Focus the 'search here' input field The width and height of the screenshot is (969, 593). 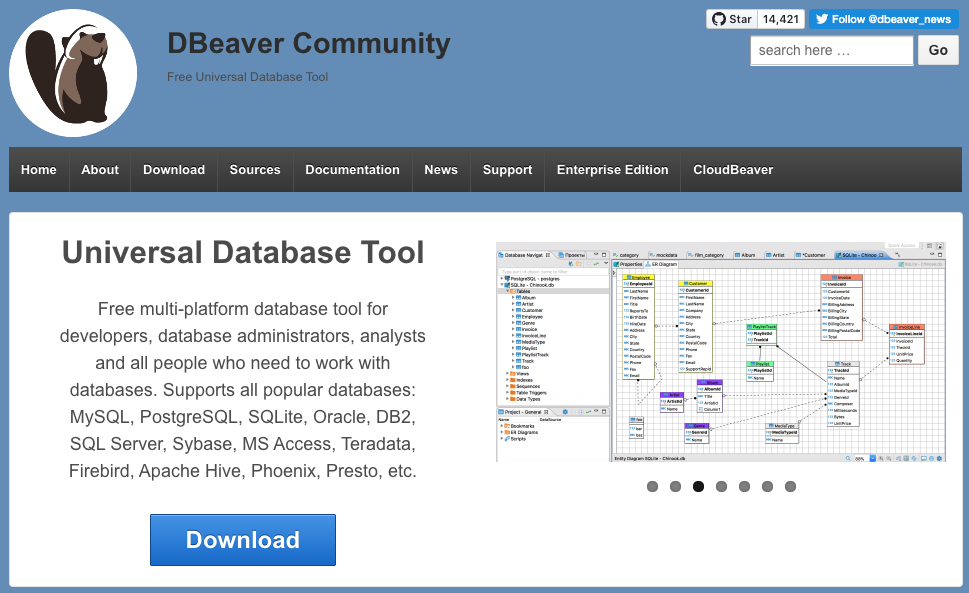tap(832, 51)
